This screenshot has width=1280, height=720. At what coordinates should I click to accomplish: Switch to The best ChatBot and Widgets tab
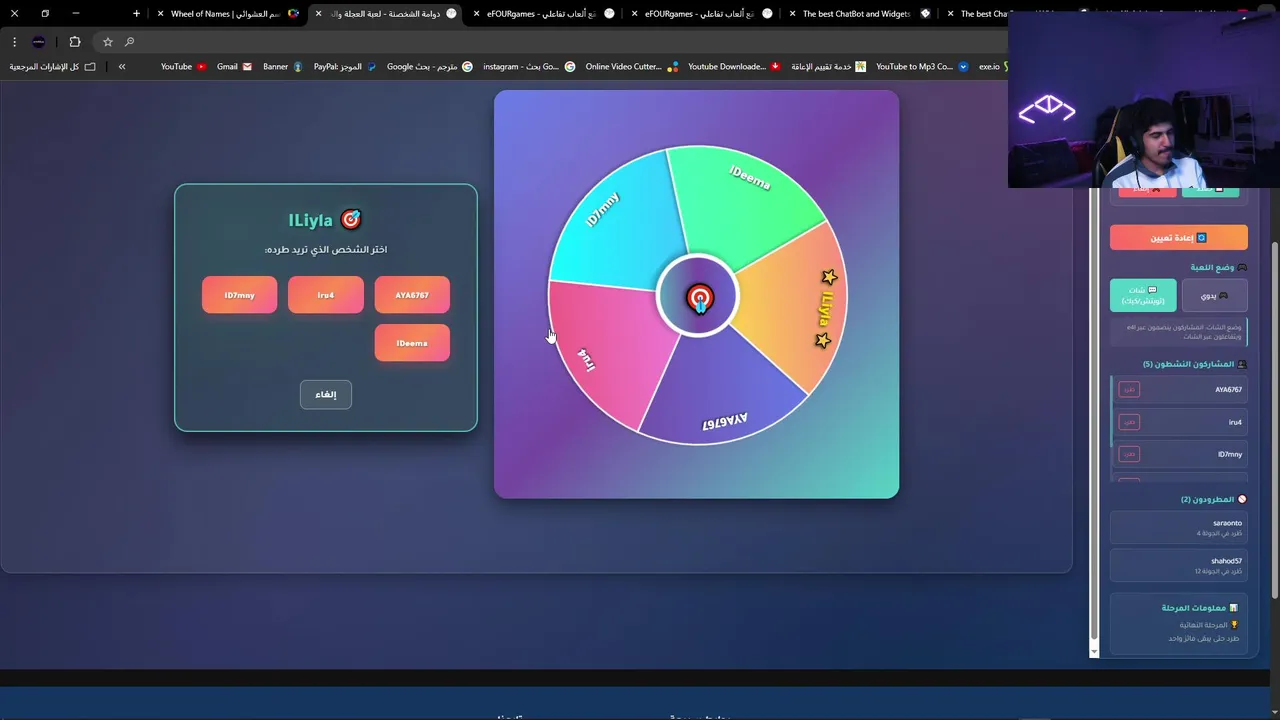click(861, 14)
